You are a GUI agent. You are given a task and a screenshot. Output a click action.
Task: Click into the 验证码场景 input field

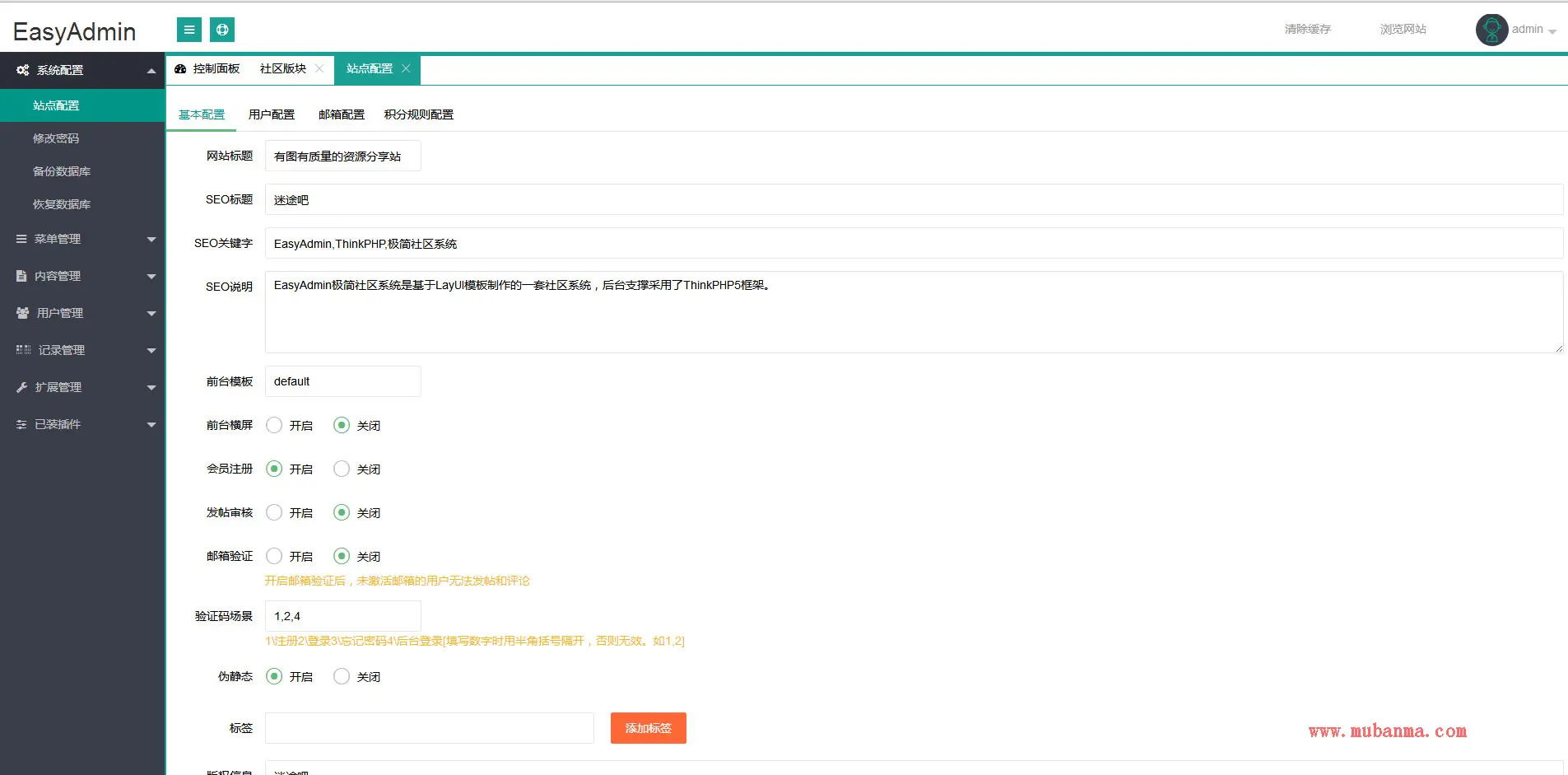coord(342,616)
